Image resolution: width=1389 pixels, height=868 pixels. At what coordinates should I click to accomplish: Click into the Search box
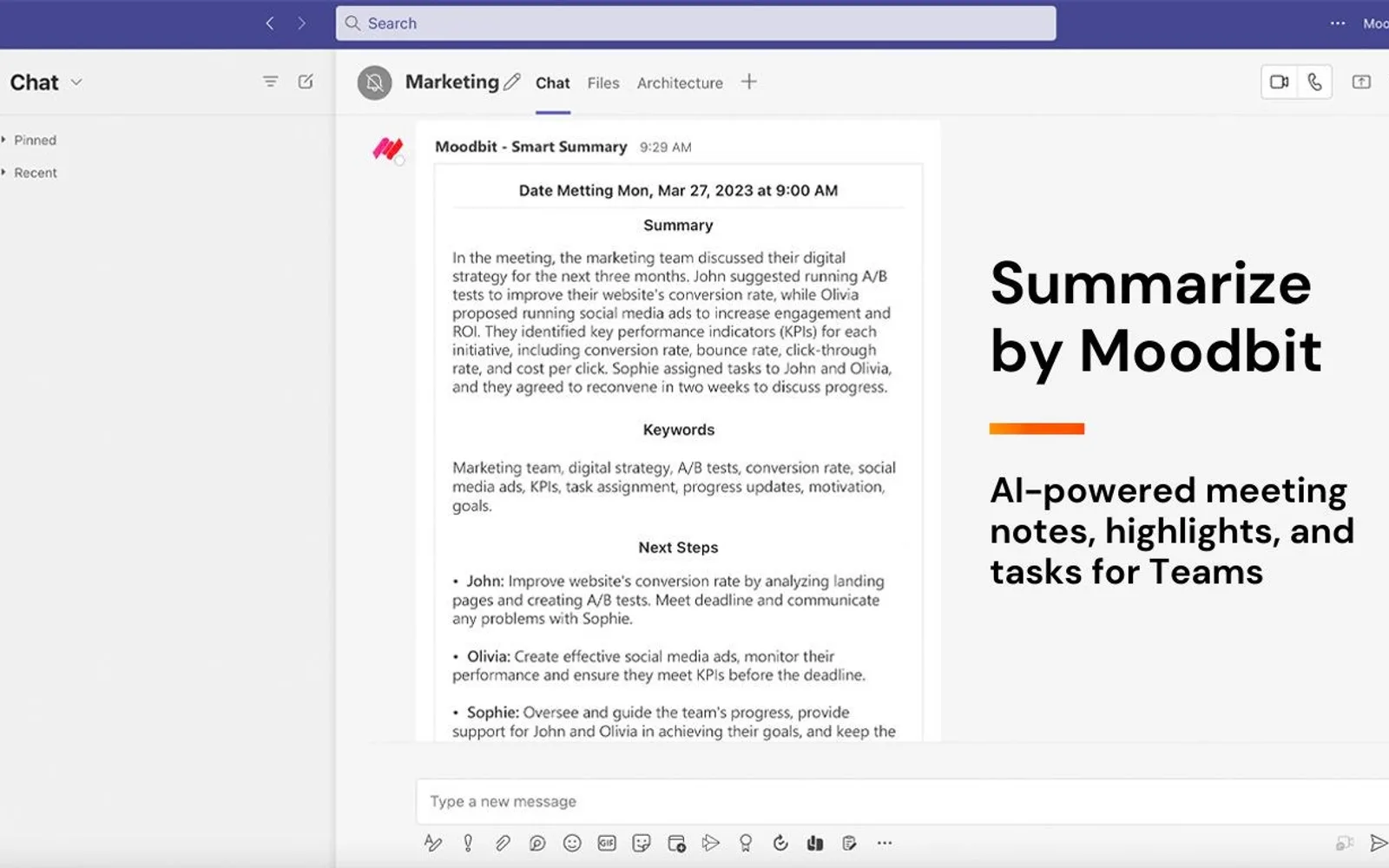tap(696, 23)
